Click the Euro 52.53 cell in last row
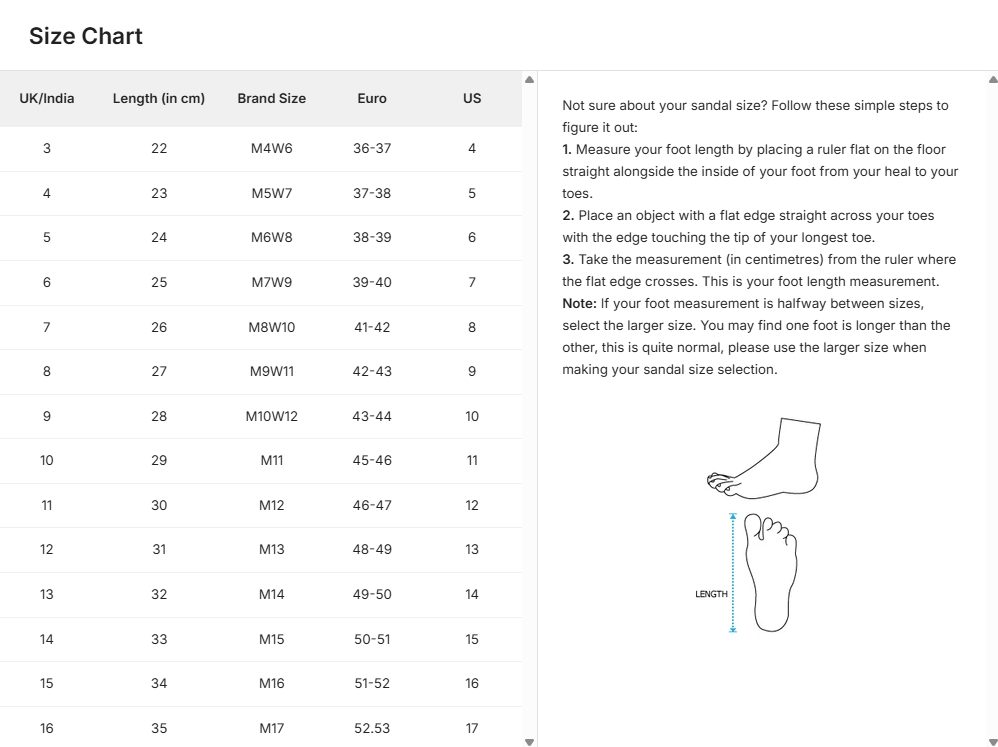This screenshot has width=998, height=747. (372, 728)
